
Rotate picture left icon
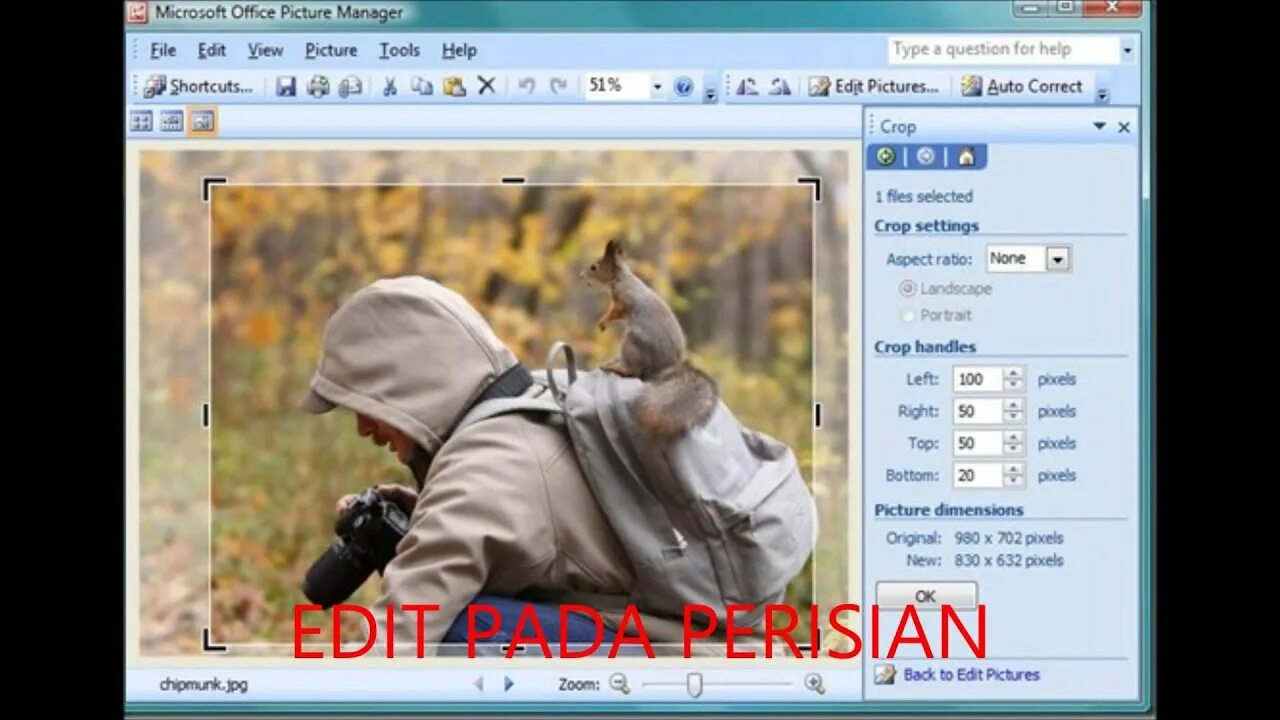pos(747,87)
